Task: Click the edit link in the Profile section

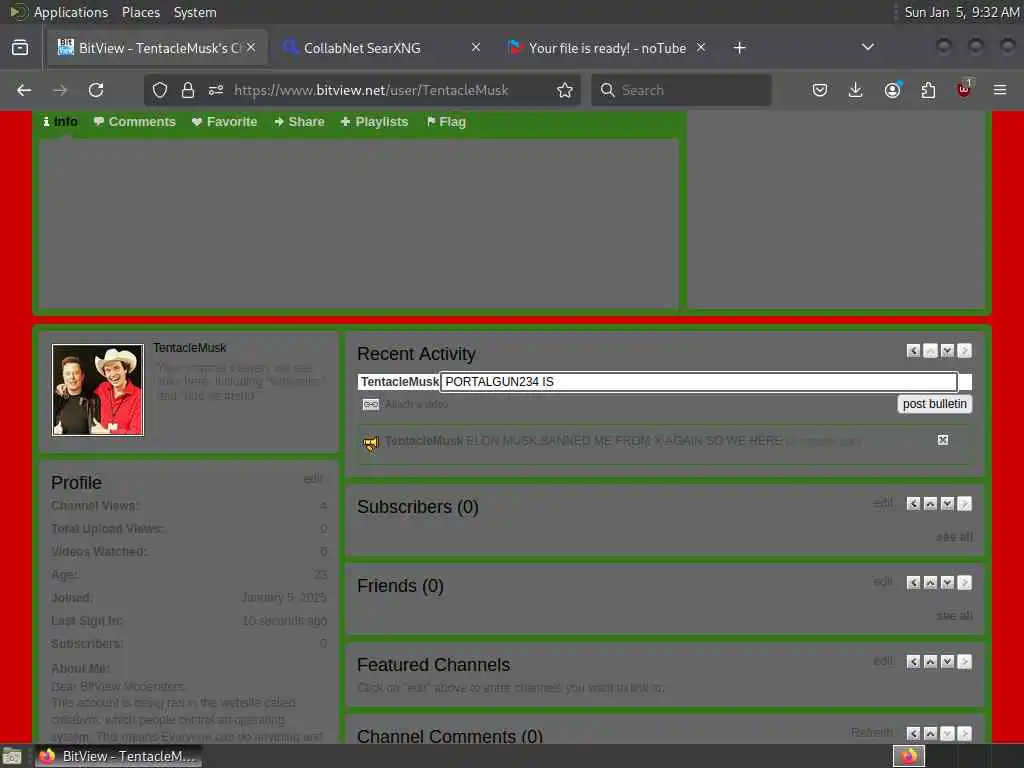Action: (x=313, y=479)
